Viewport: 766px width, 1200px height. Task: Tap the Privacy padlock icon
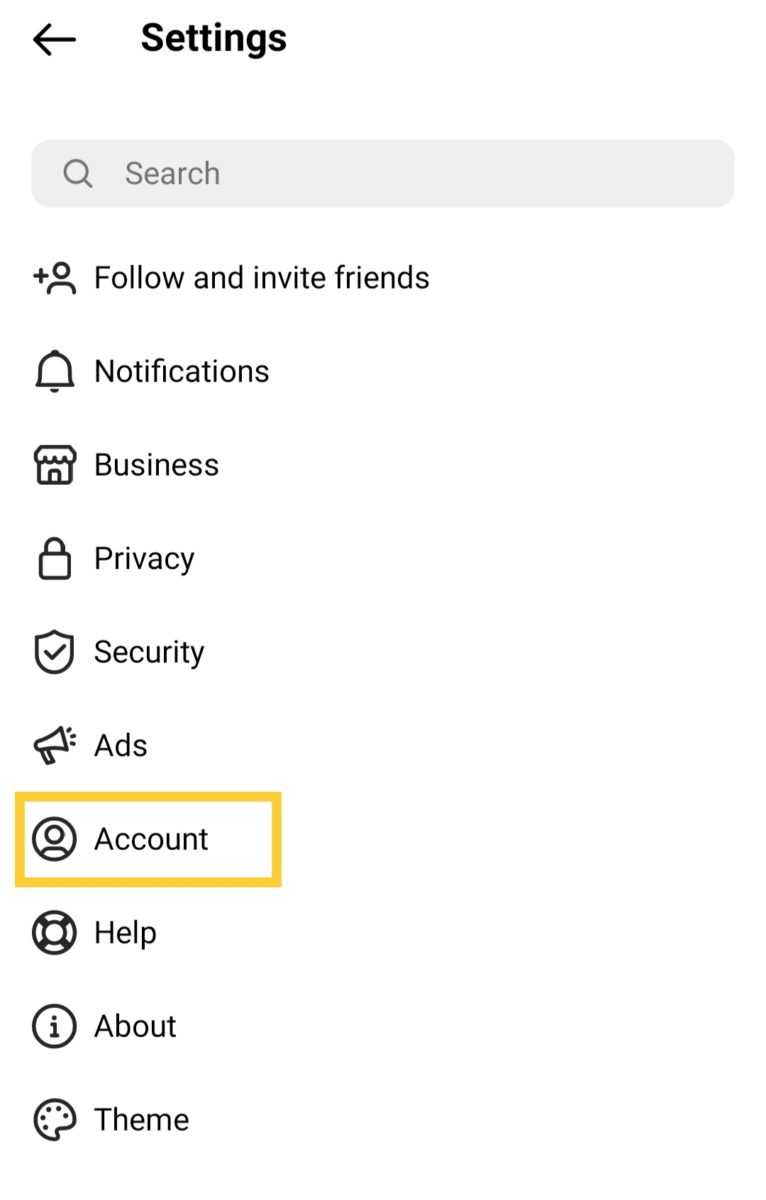pos(54,558)
